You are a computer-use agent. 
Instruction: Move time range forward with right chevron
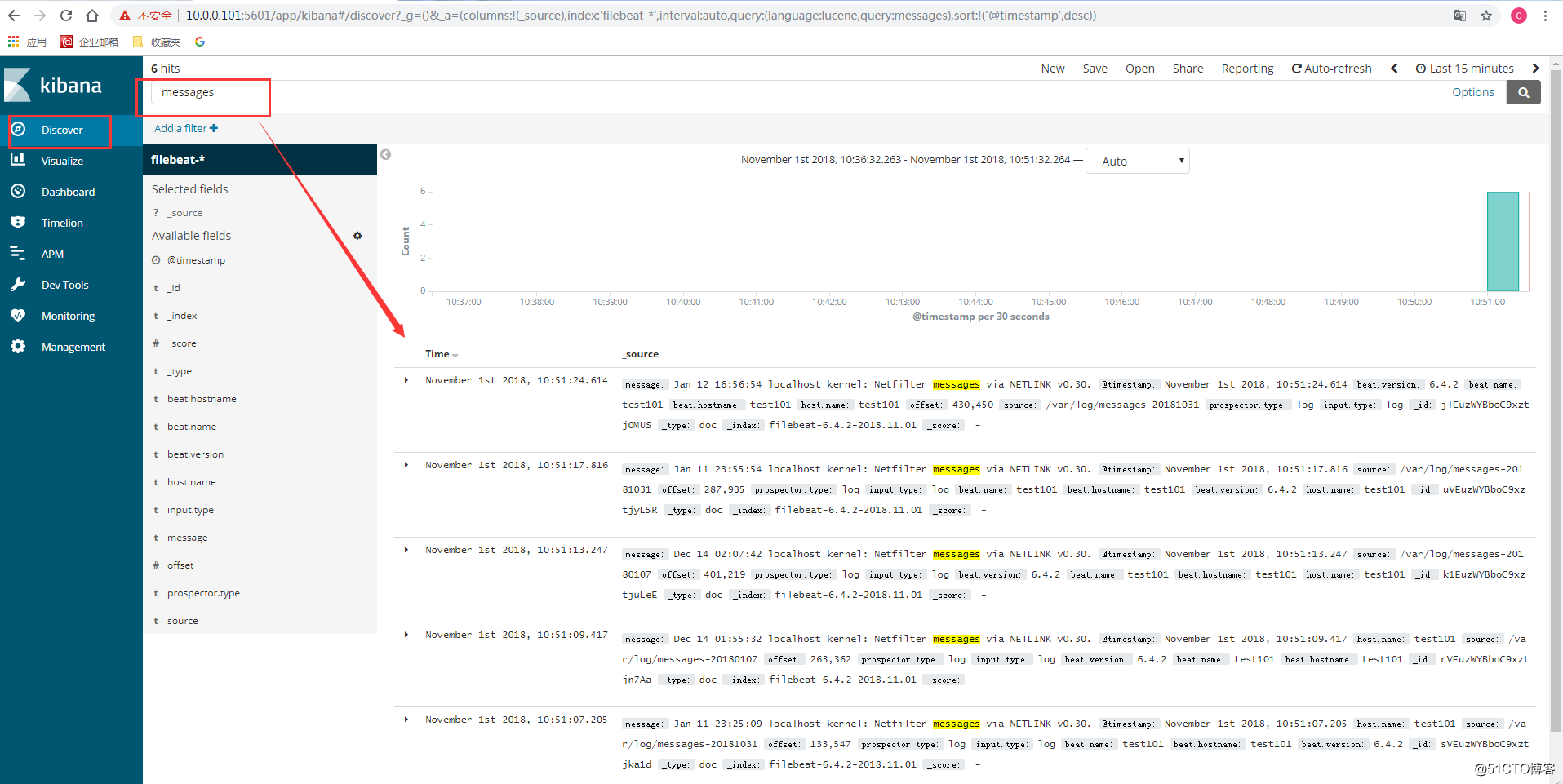[x=1535, y=69]
